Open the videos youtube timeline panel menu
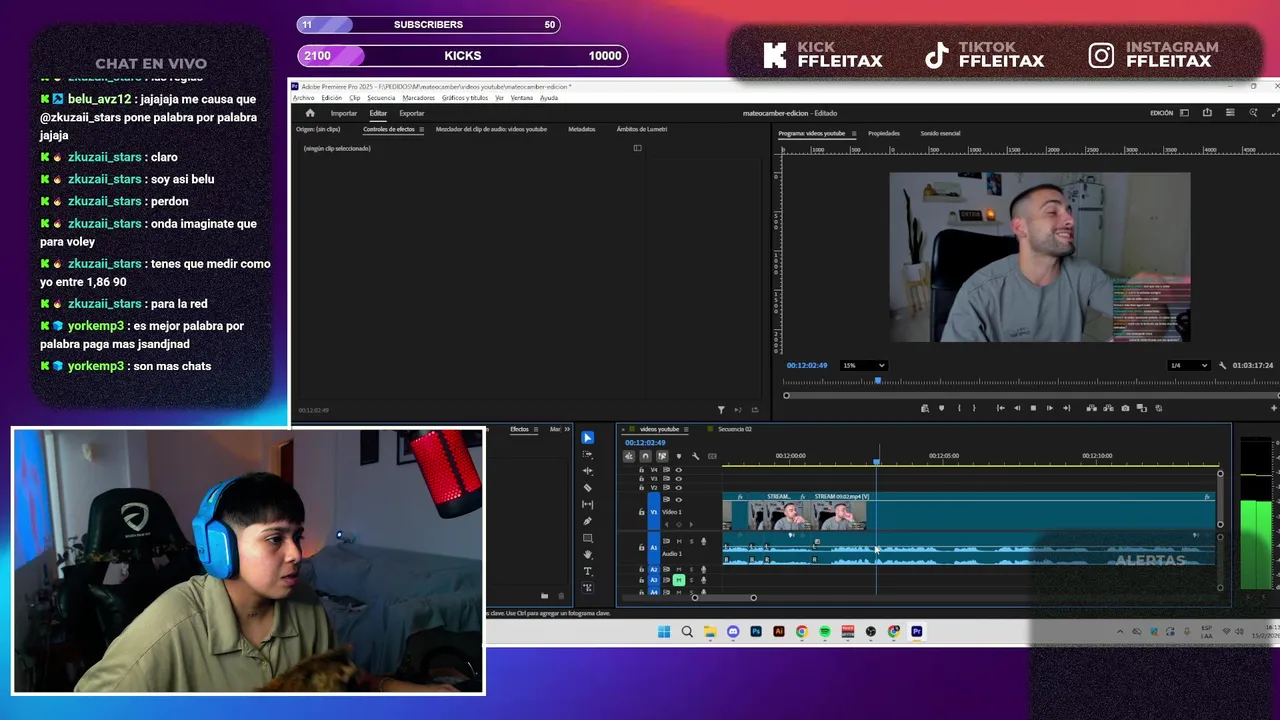Viewport: 1280px width, 720px height. (x=688, y=430)
